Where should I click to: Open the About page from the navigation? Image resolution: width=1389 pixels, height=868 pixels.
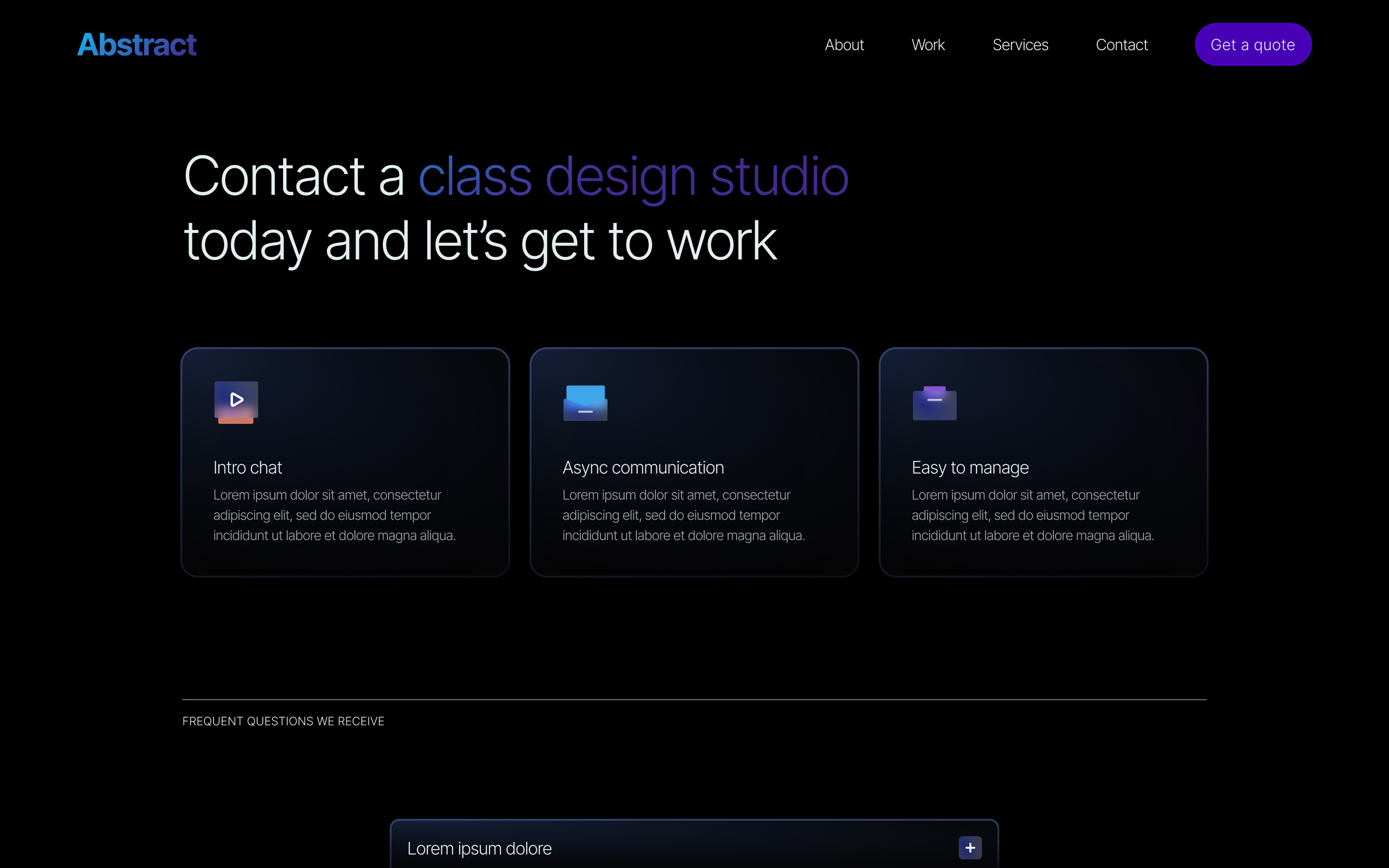click(x=844, y=44)
